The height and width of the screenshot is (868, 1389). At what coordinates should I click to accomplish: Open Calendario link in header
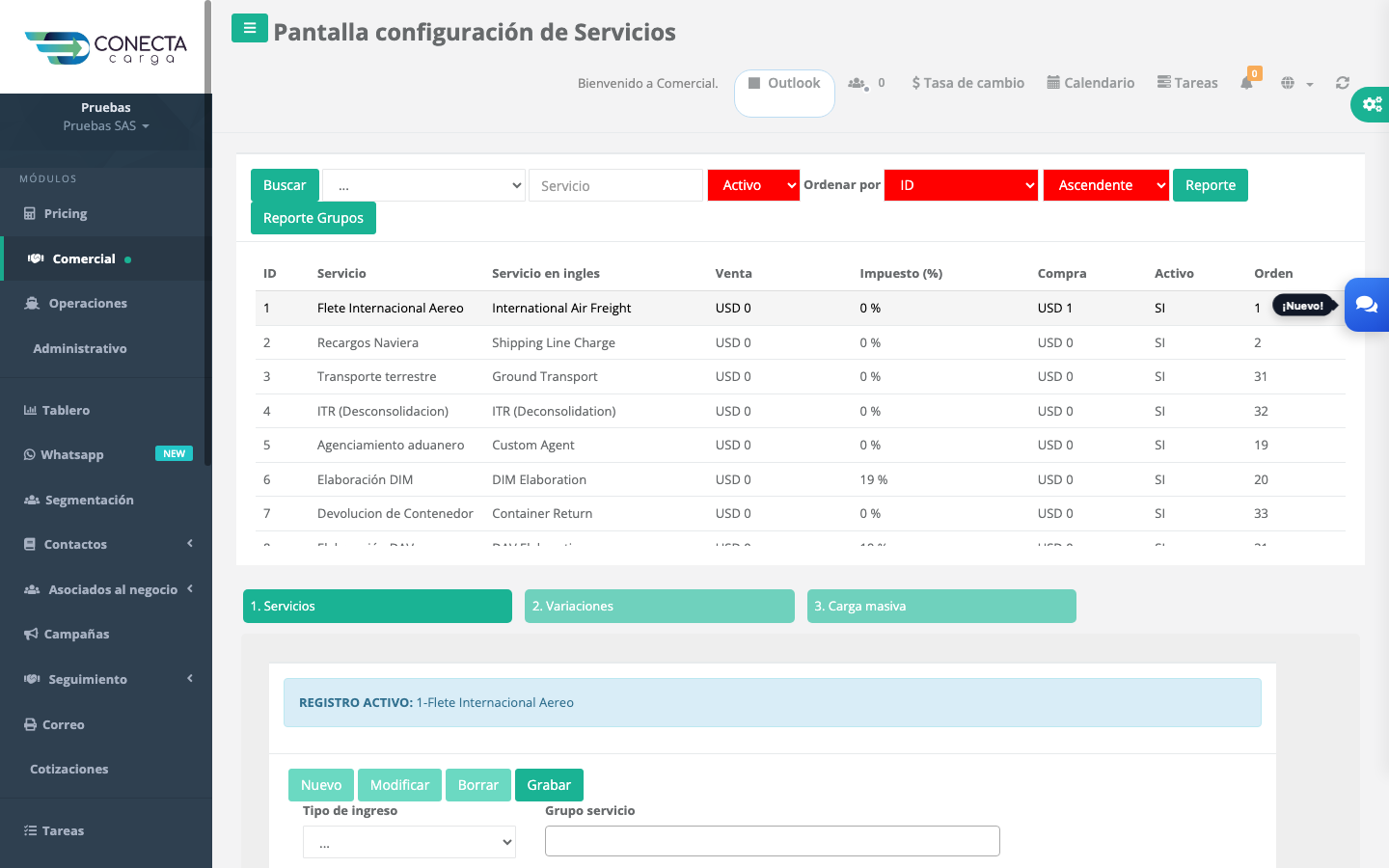(1091, 83)
